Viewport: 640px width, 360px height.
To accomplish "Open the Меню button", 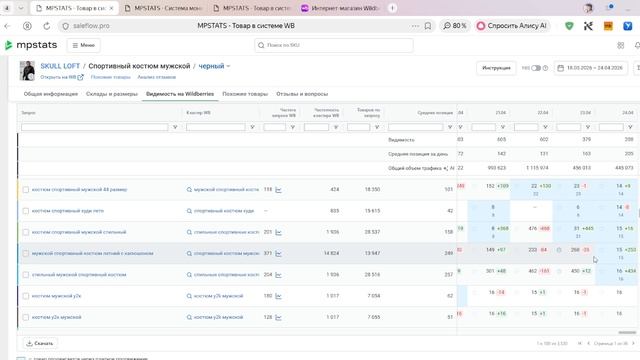I will pyautogui.click(x=84, y=45).
